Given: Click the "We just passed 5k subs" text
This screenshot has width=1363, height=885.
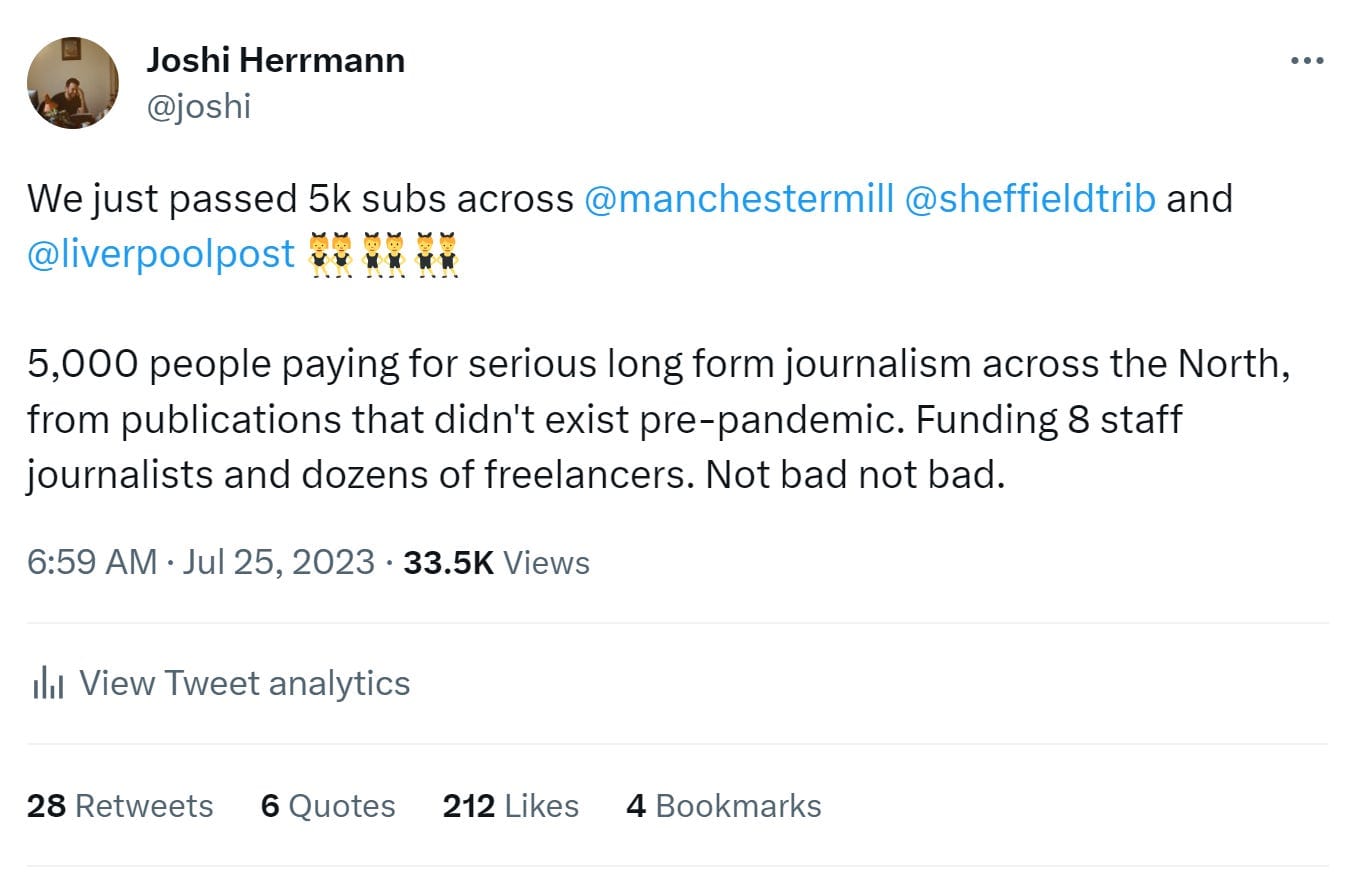Looking at the screenshot, I should tap(300, 199).
